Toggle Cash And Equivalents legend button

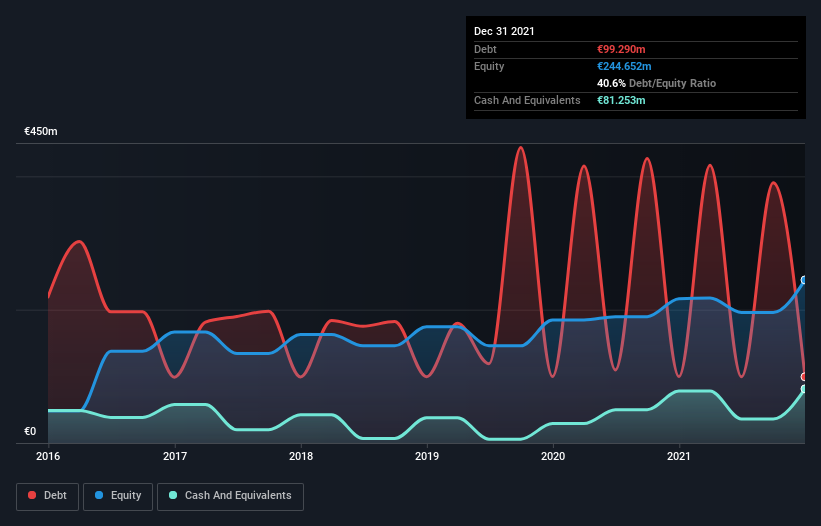[x=230, y=496]
